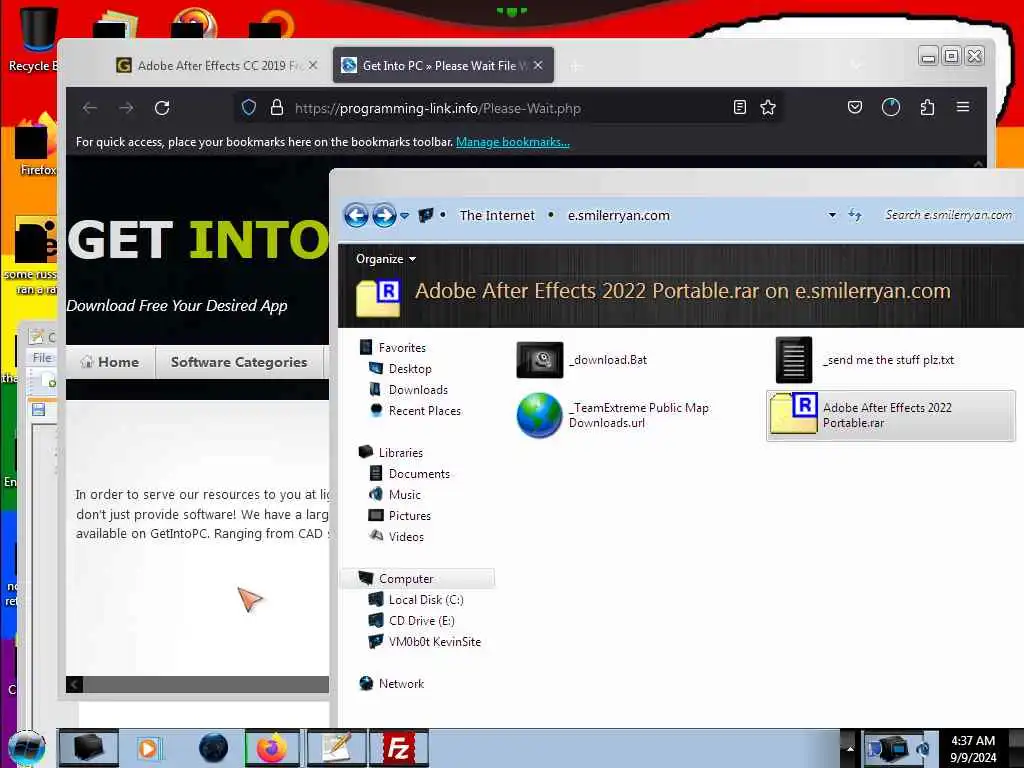
Task: Close the Get Into PC tab
Action: tap(537, 65)
